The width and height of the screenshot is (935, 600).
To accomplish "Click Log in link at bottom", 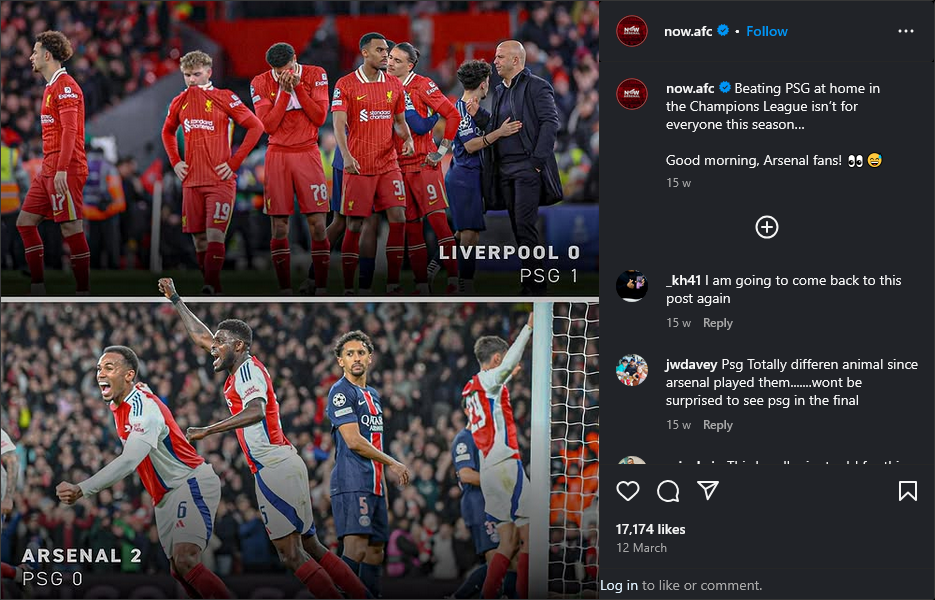I will coord(618,586).
